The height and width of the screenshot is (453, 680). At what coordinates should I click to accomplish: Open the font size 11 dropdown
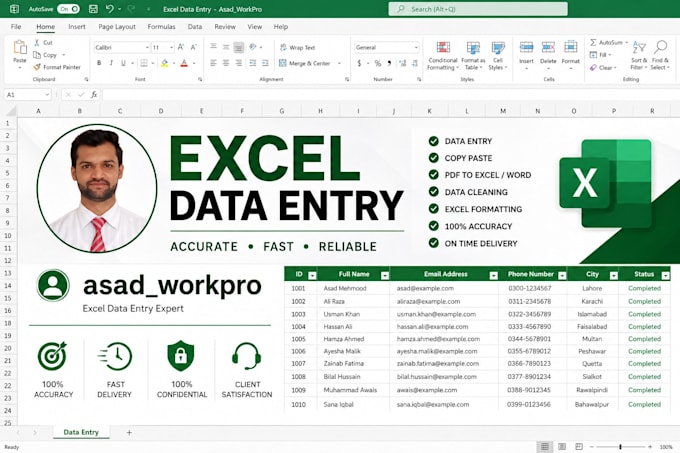pyautogui.click(x=171, y=47)
